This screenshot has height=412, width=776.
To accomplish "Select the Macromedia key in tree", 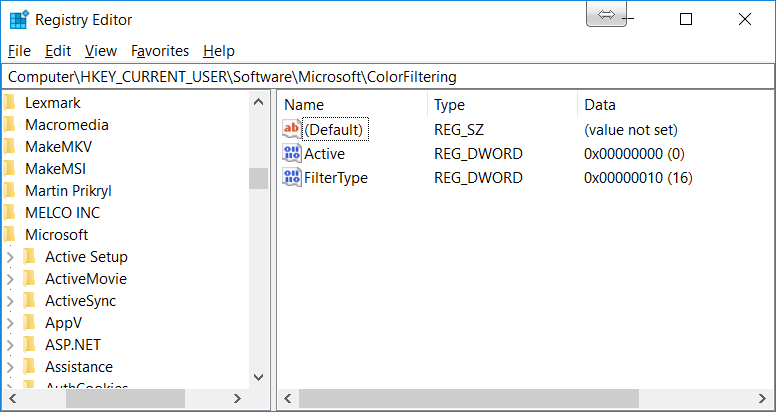I will 67,125.
